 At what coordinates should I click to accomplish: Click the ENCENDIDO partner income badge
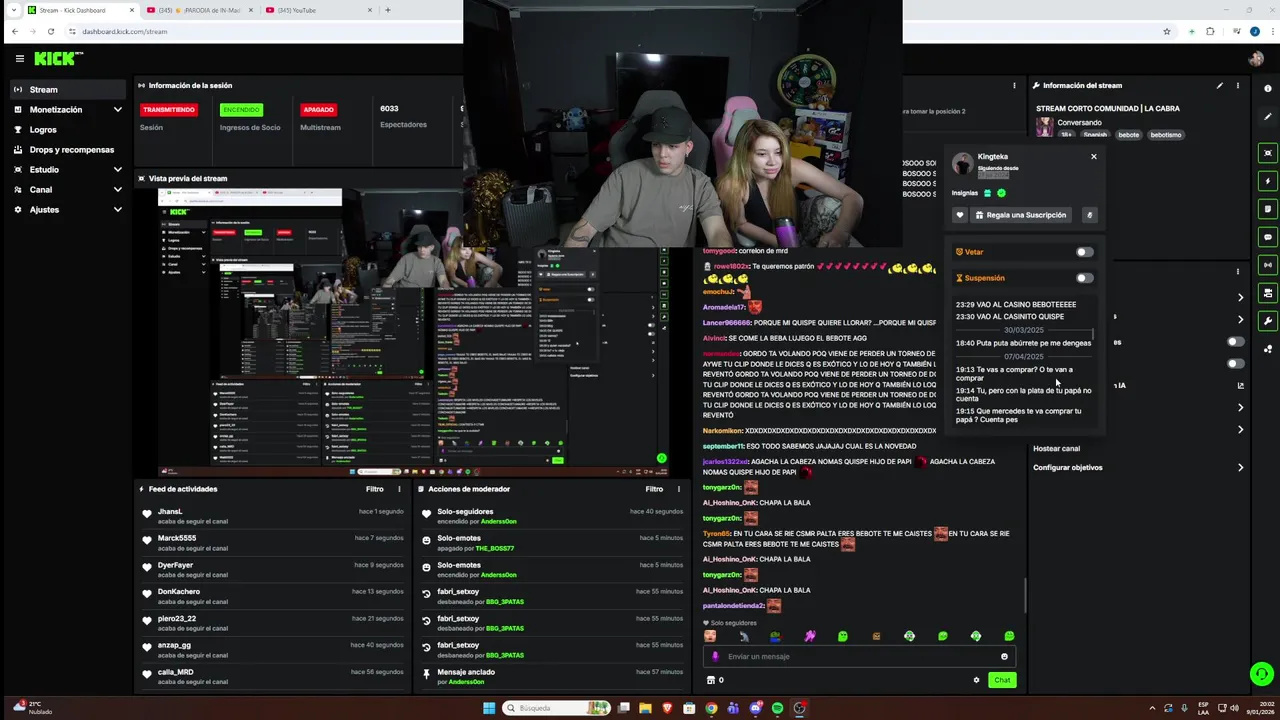click(x=241, y=110)
